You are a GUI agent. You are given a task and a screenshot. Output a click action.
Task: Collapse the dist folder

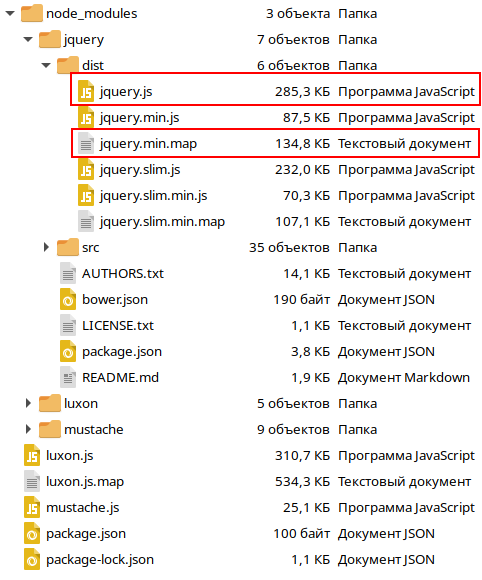pos(46,66)
